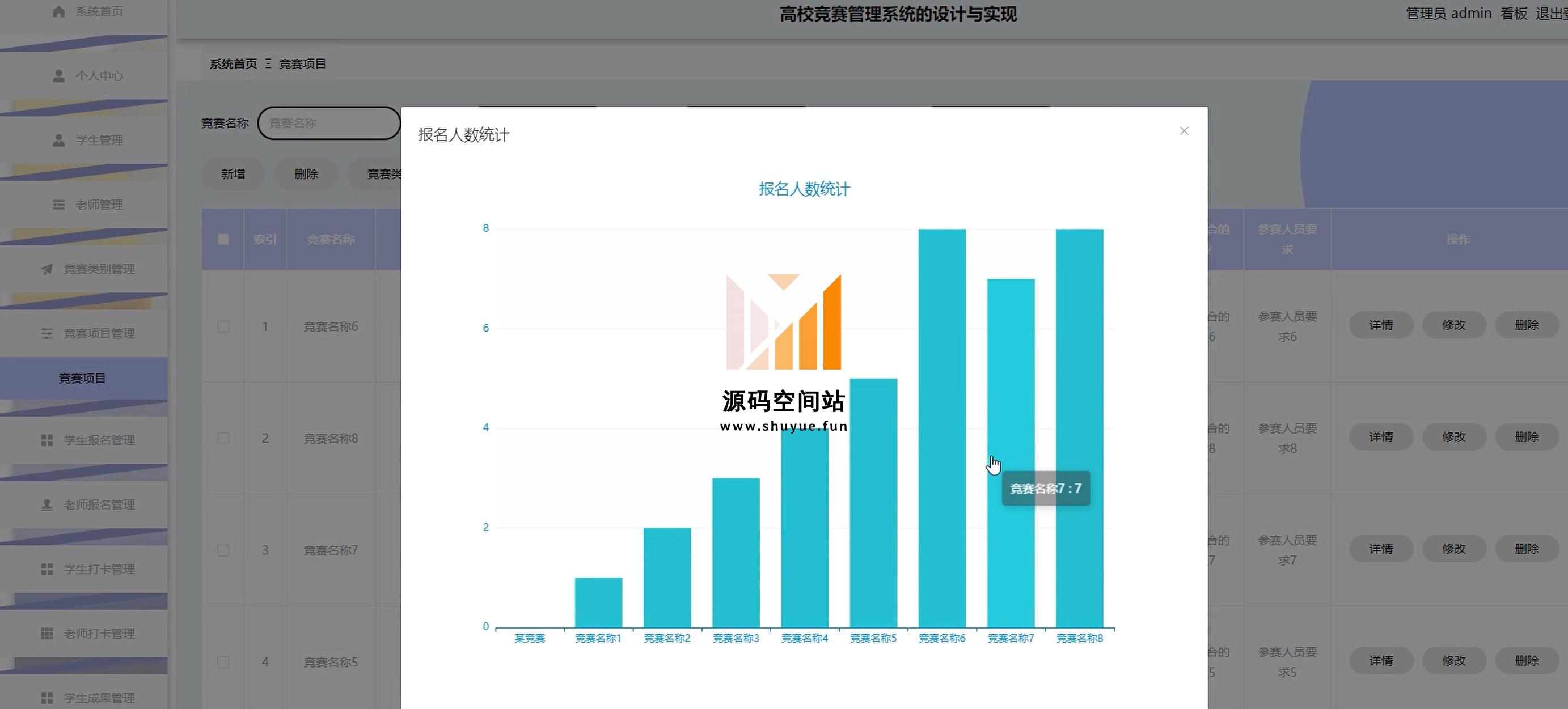This screenshot has width=1568, height=709.
Task: Open 老师管理 menu
Action: [84, 205]
